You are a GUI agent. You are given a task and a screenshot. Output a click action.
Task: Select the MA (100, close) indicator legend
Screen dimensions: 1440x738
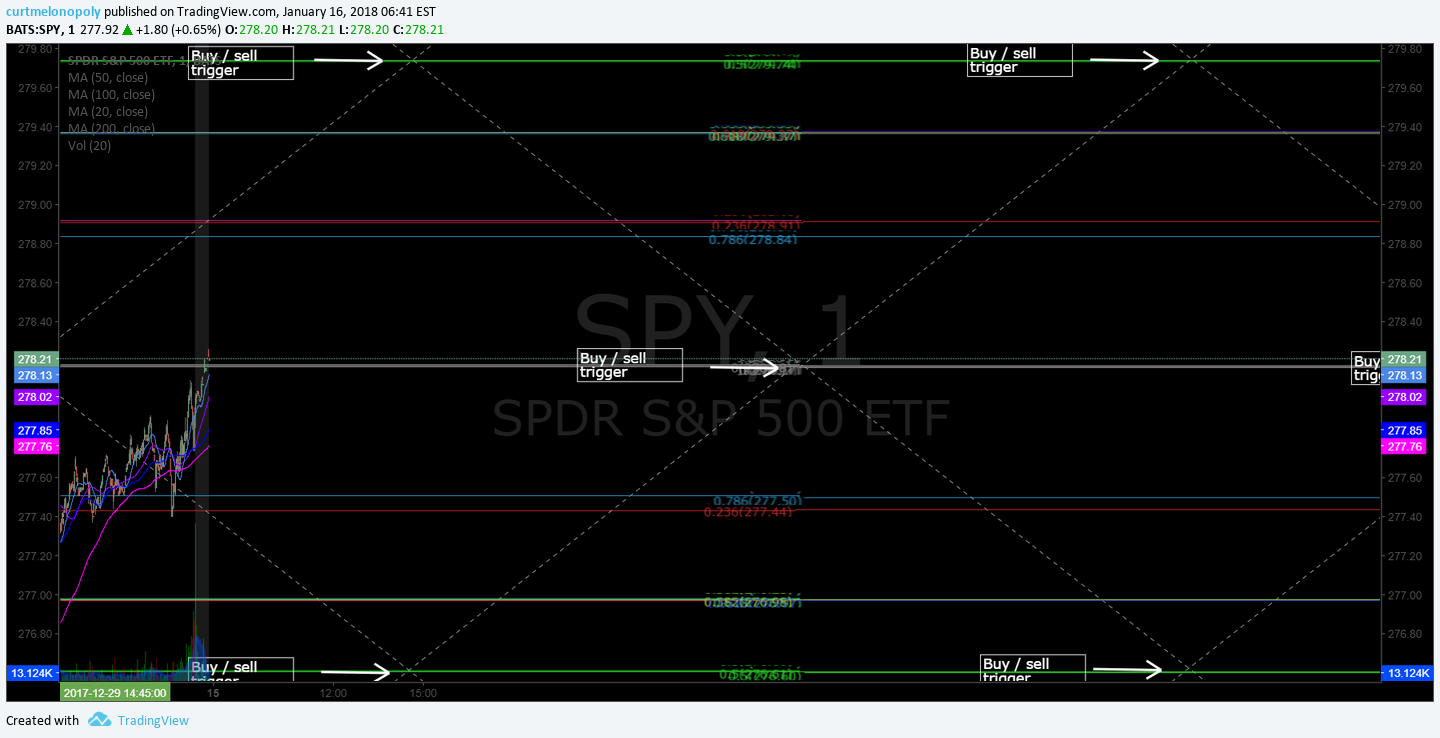(111, 95)
